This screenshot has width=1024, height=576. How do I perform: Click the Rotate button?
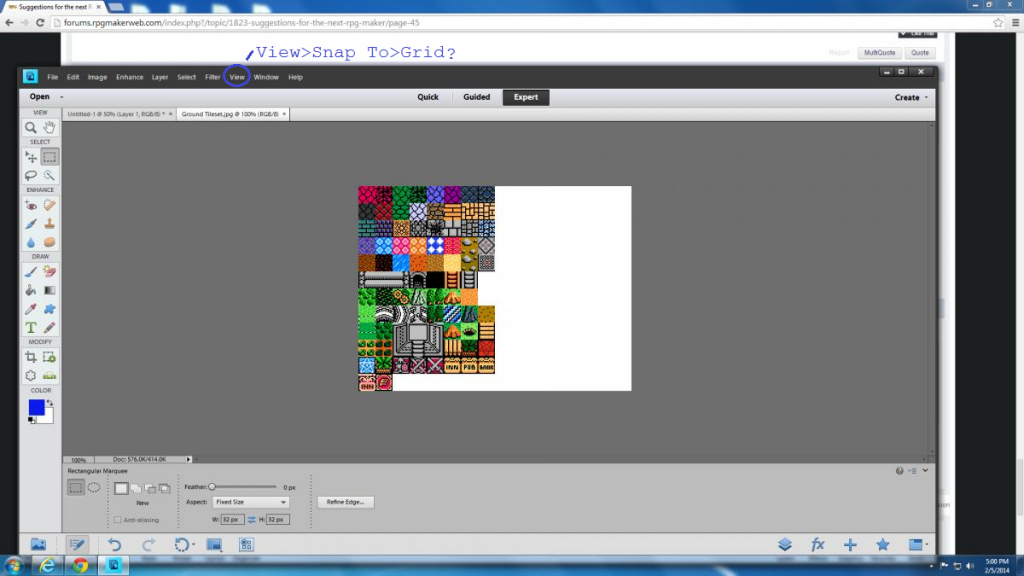pos(183,544)
